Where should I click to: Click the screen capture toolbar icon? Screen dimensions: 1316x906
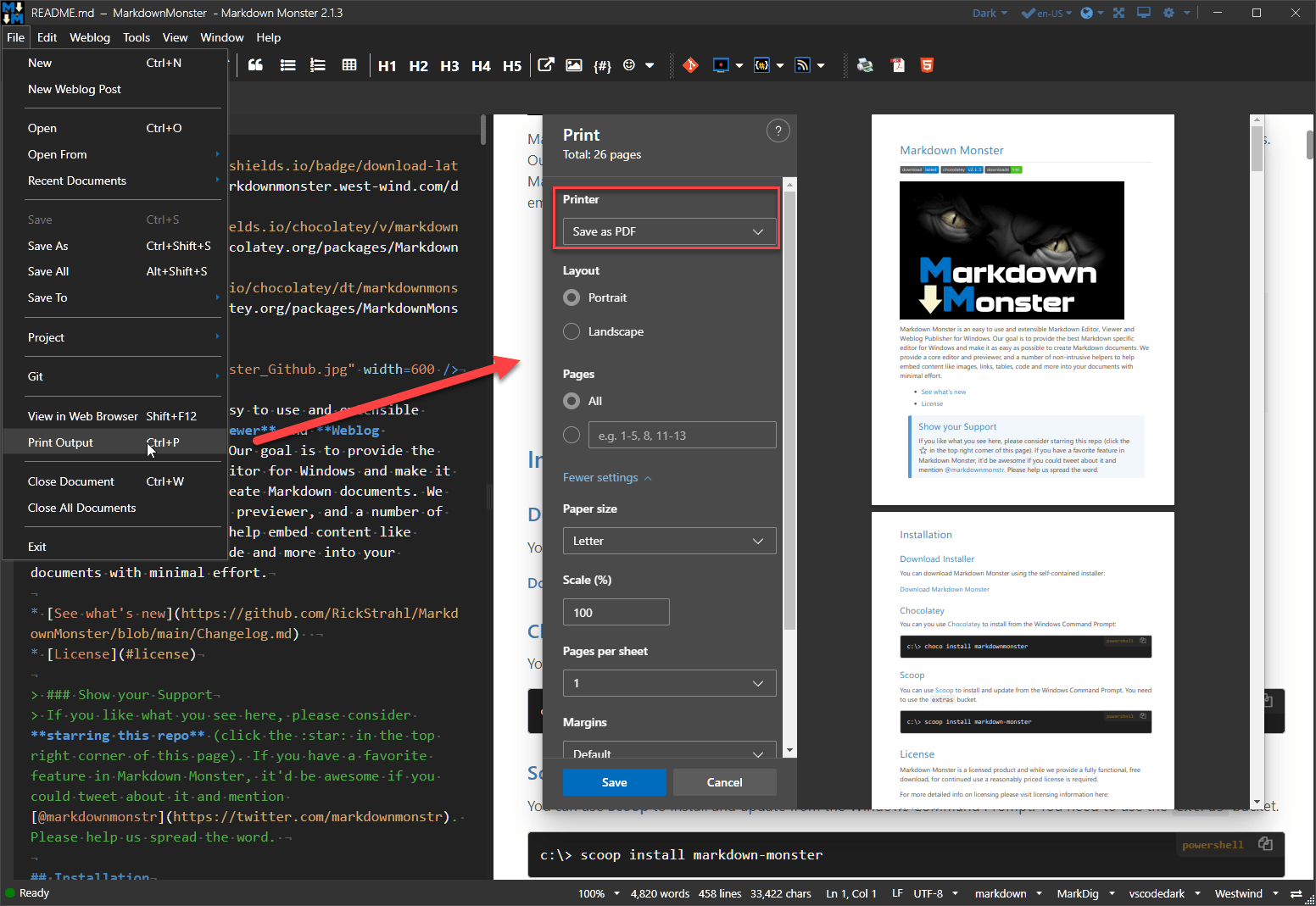[722, 65]
